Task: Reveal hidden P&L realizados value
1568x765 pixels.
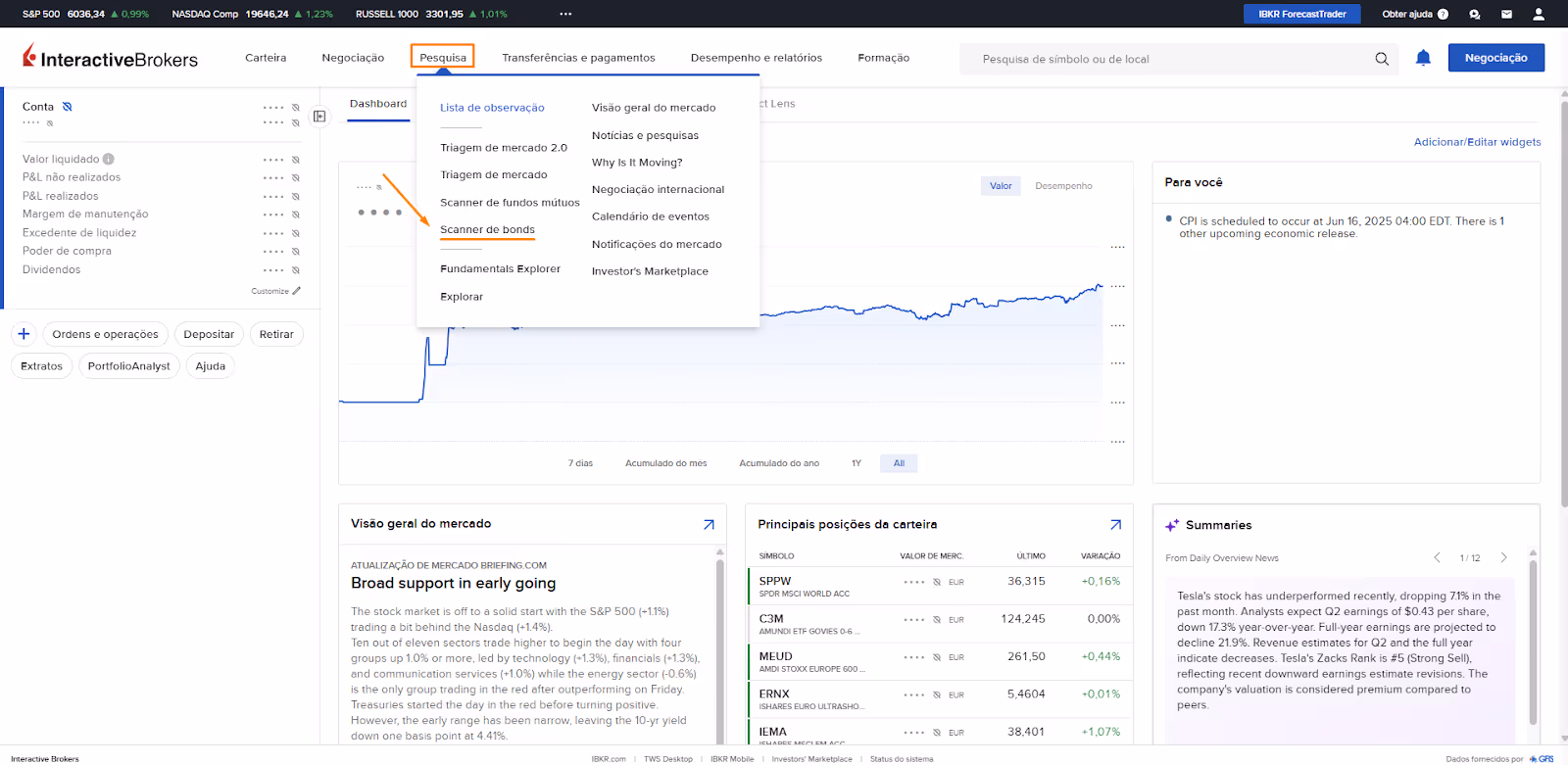Action: point(295,197)
